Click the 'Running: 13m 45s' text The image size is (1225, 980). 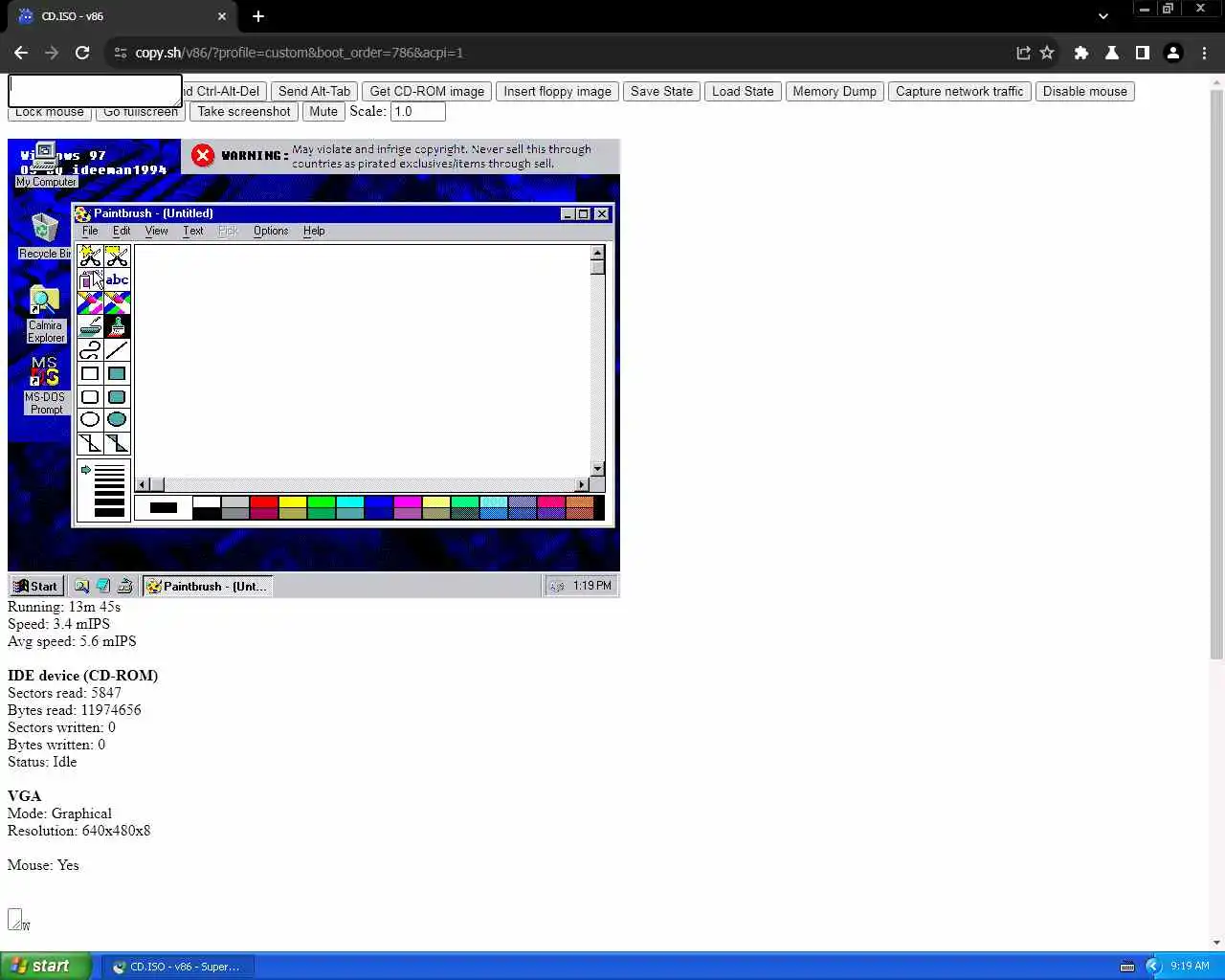coord(64,607)
